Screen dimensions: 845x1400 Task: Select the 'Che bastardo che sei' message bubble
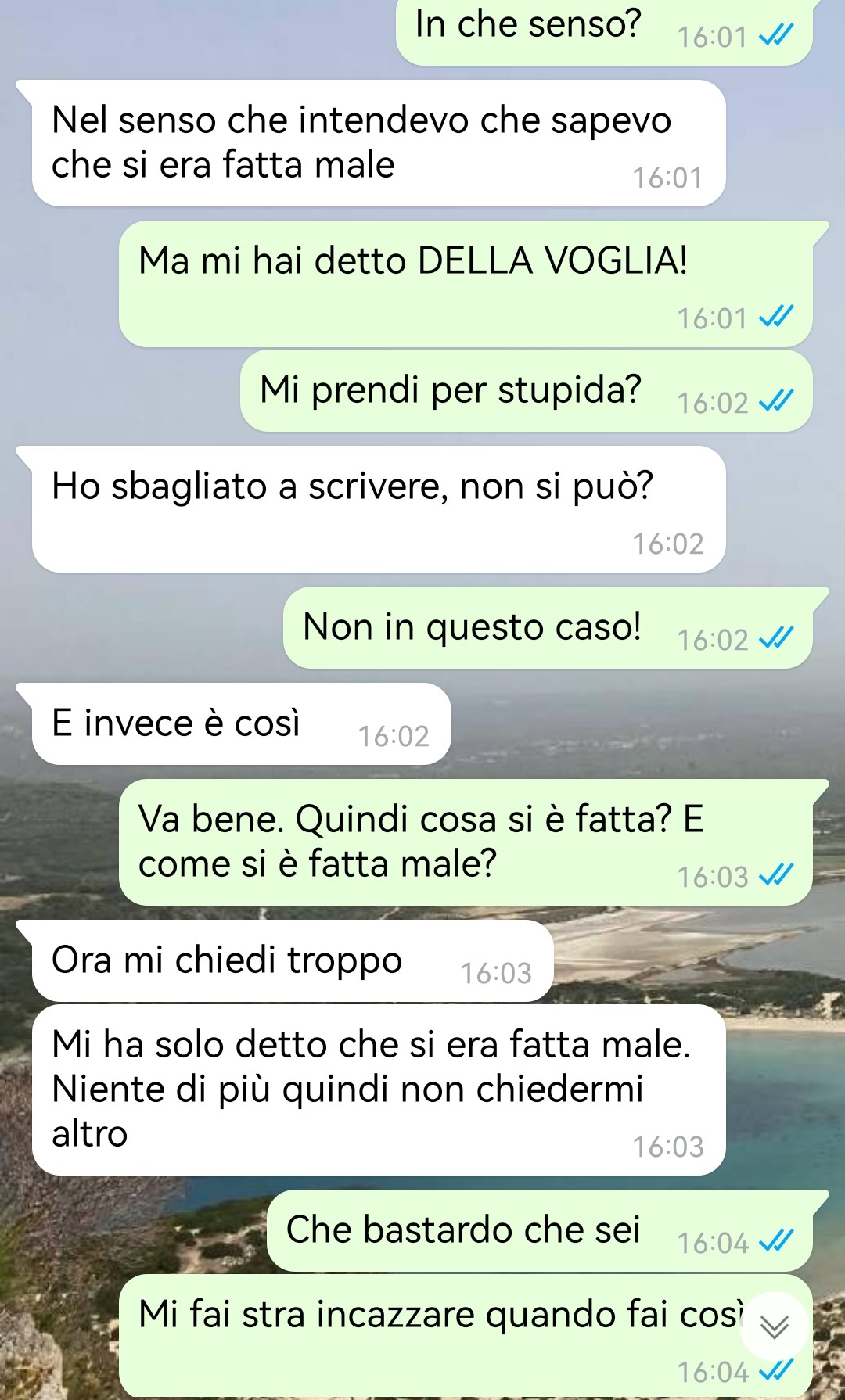tap(540, 1231)
